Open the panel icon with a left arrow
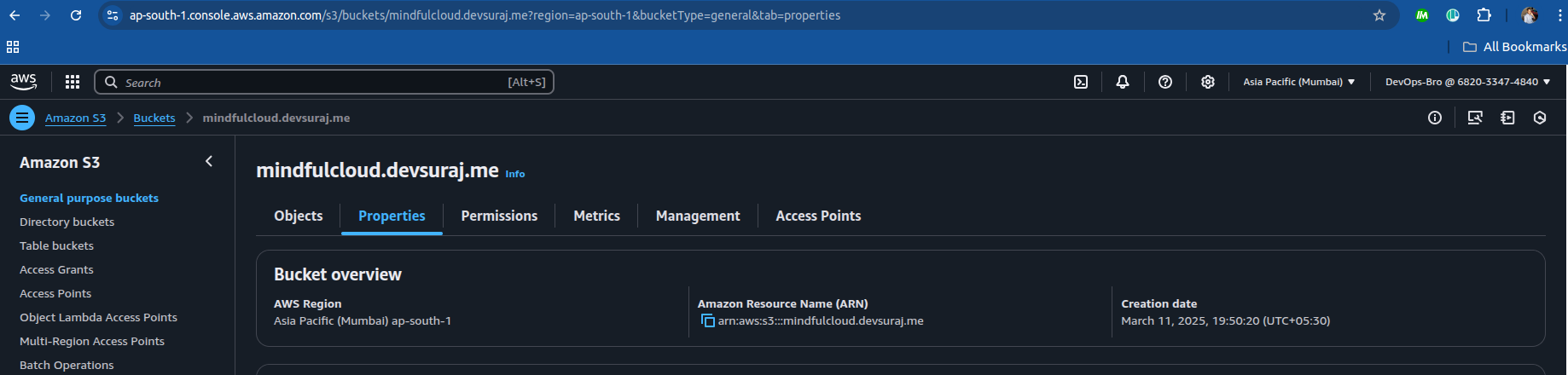1568x375 pixels. click(x=1507, y=118)
